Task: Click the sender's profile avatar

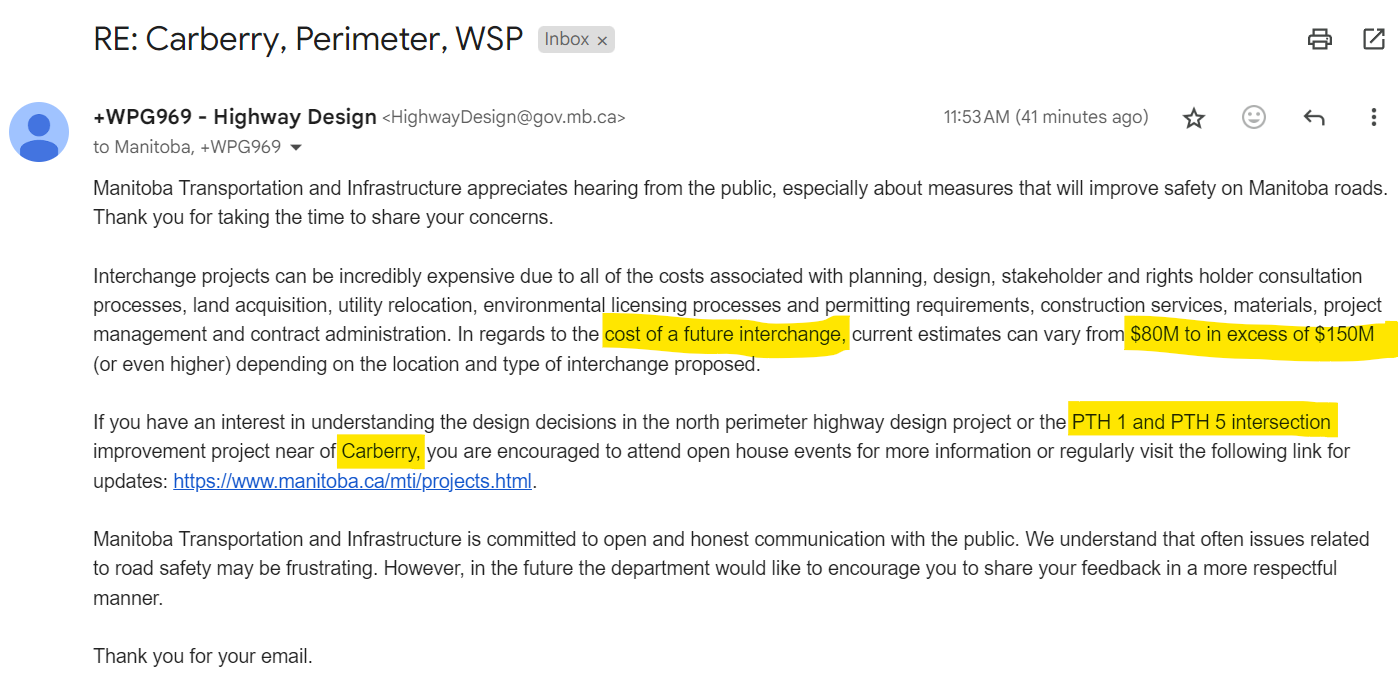Action: 39,132
